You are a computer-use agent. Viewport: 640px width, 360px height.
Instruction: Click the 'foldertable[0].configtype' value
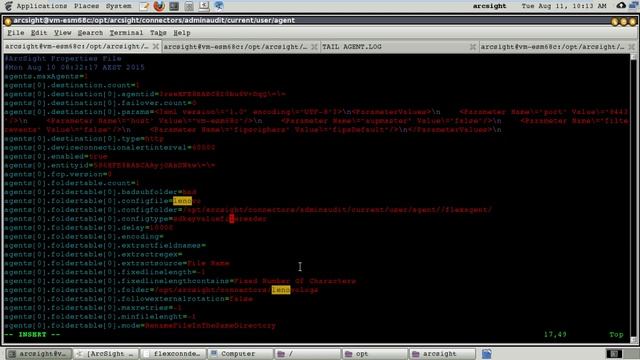pos(220,219)
